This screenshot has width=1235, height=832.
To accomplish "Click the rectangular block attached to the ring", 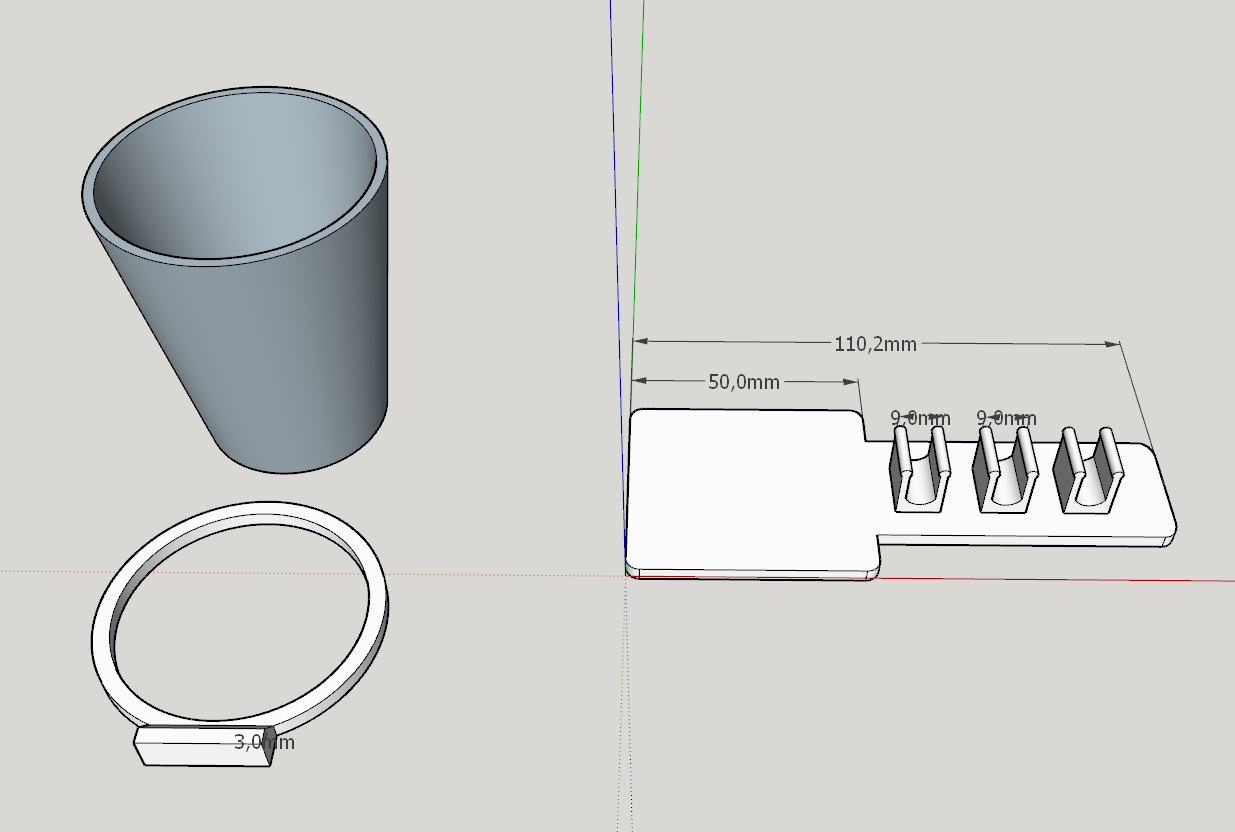I will (205, 746).
